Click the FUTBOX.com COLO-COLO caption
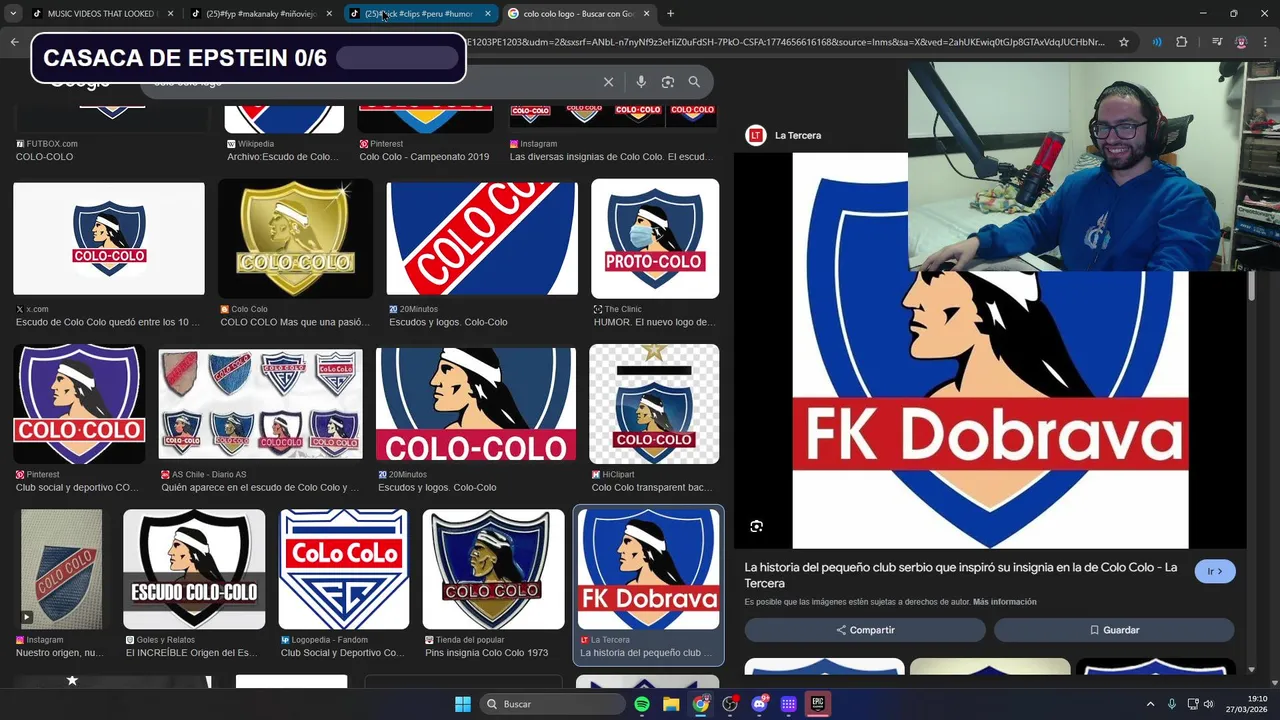 (44, 156)
